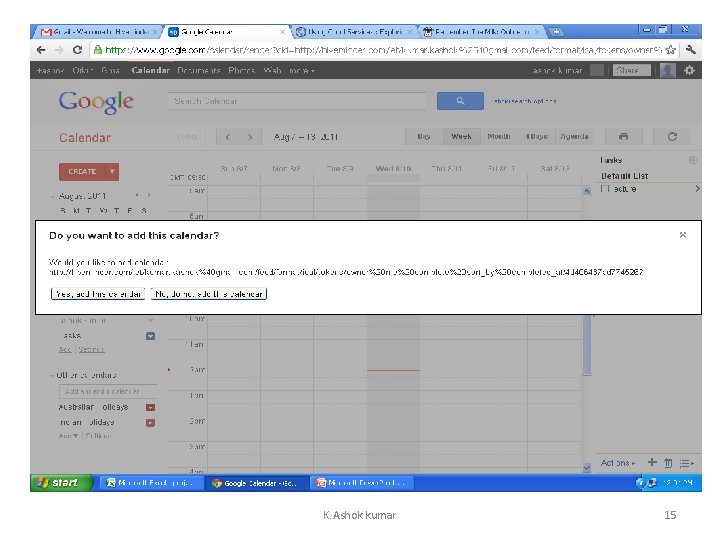Viewport: 720px width, 540px height.
Task: Click the scroll down arrow of calendar
Action: [587, 468]
